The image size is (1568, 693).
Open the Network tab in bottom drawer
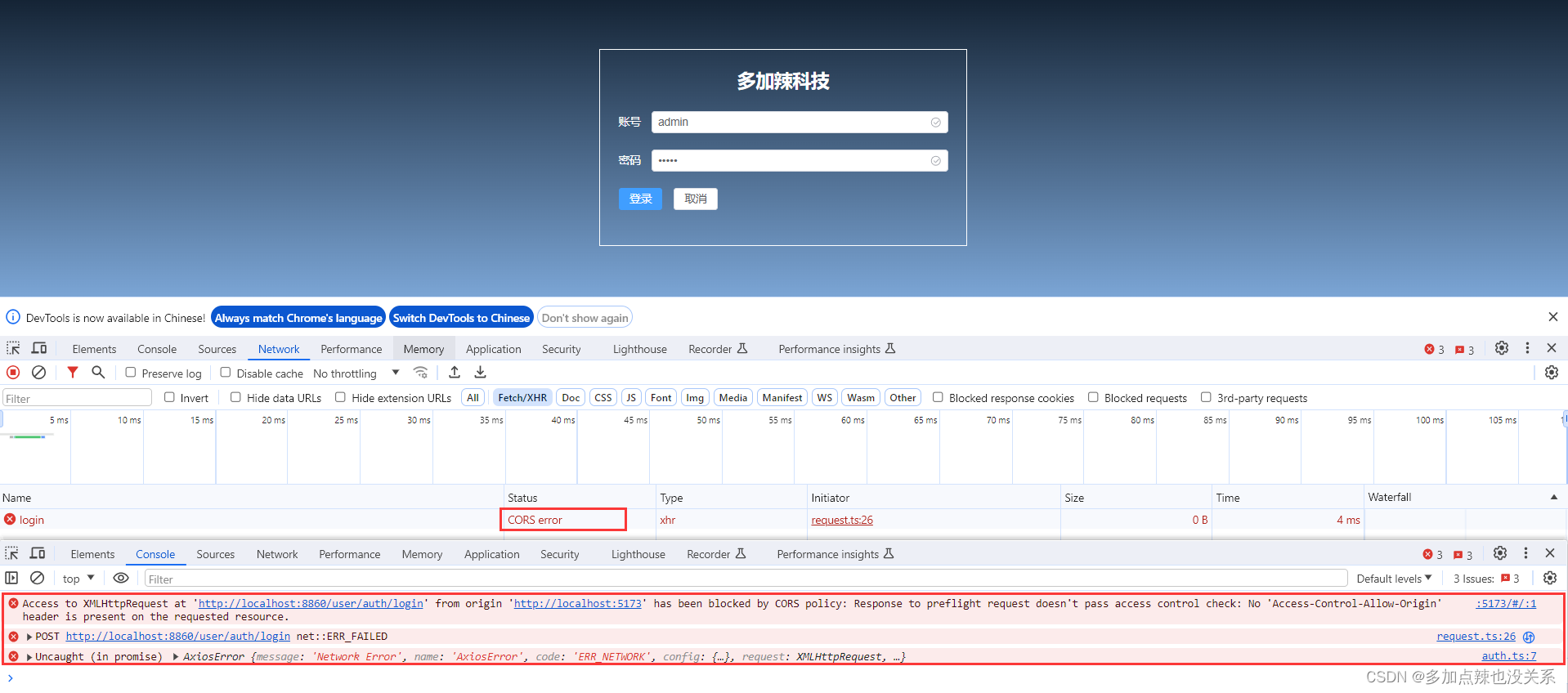[x=277, y=554]
